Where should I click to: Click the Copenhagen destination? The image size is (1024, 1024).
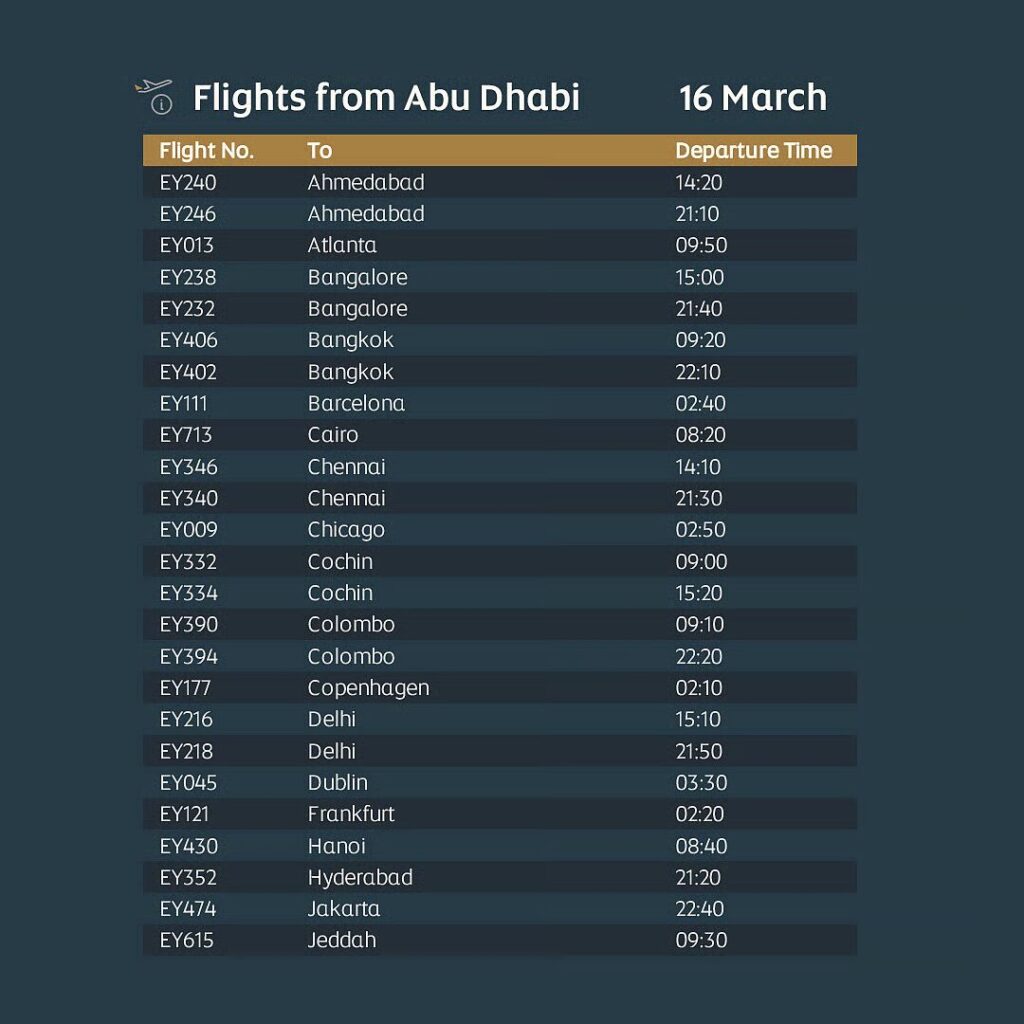click(x=368, y=688)
